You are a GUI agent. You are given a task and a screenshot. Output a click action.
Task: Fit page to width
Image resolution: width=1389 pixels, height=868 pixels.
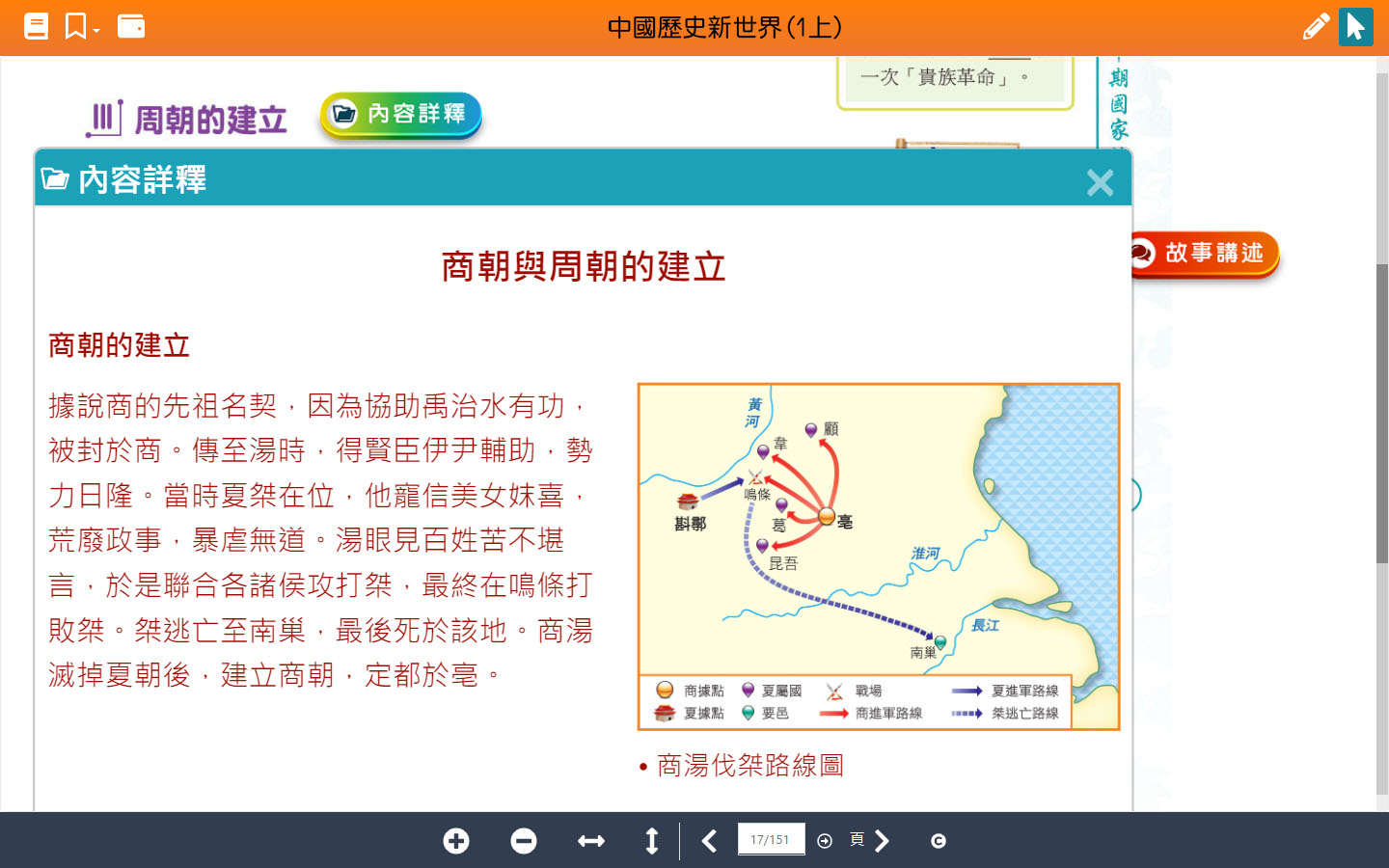[x=590, y=841]
